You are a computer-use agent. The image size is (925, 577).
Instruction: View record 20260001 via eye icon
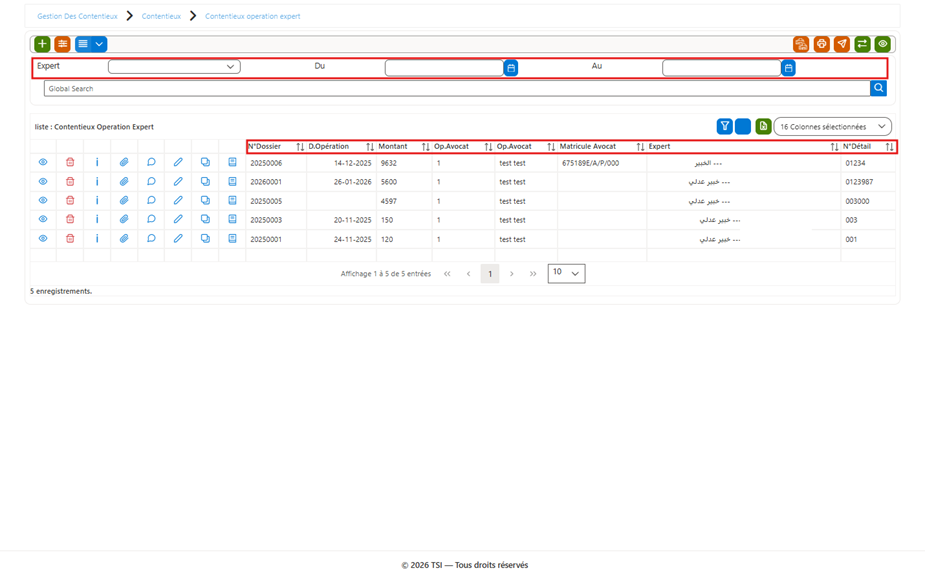tap(43, 181)
